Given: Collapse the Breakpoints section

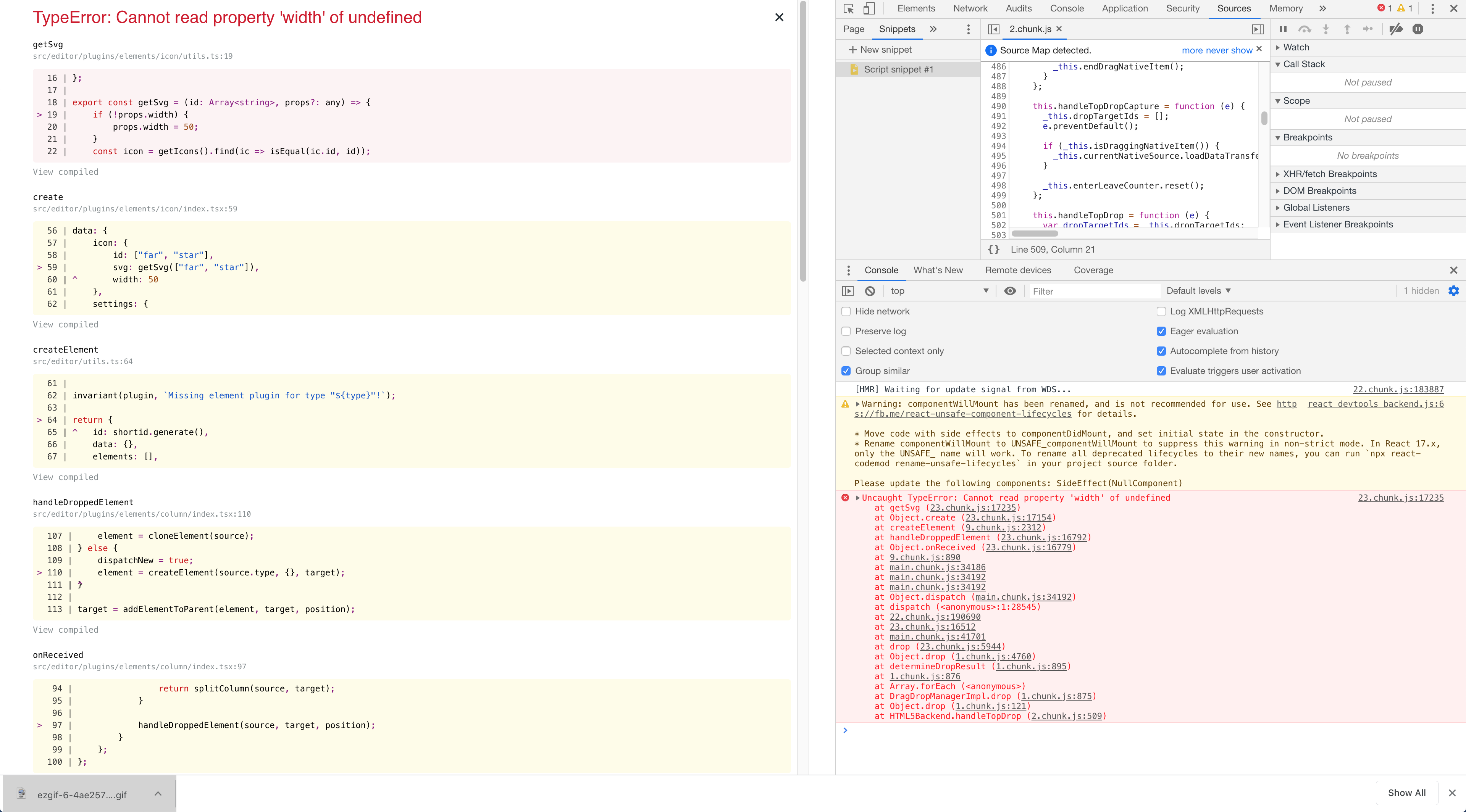Looking at the screenshot, I should click(1368, 138).
